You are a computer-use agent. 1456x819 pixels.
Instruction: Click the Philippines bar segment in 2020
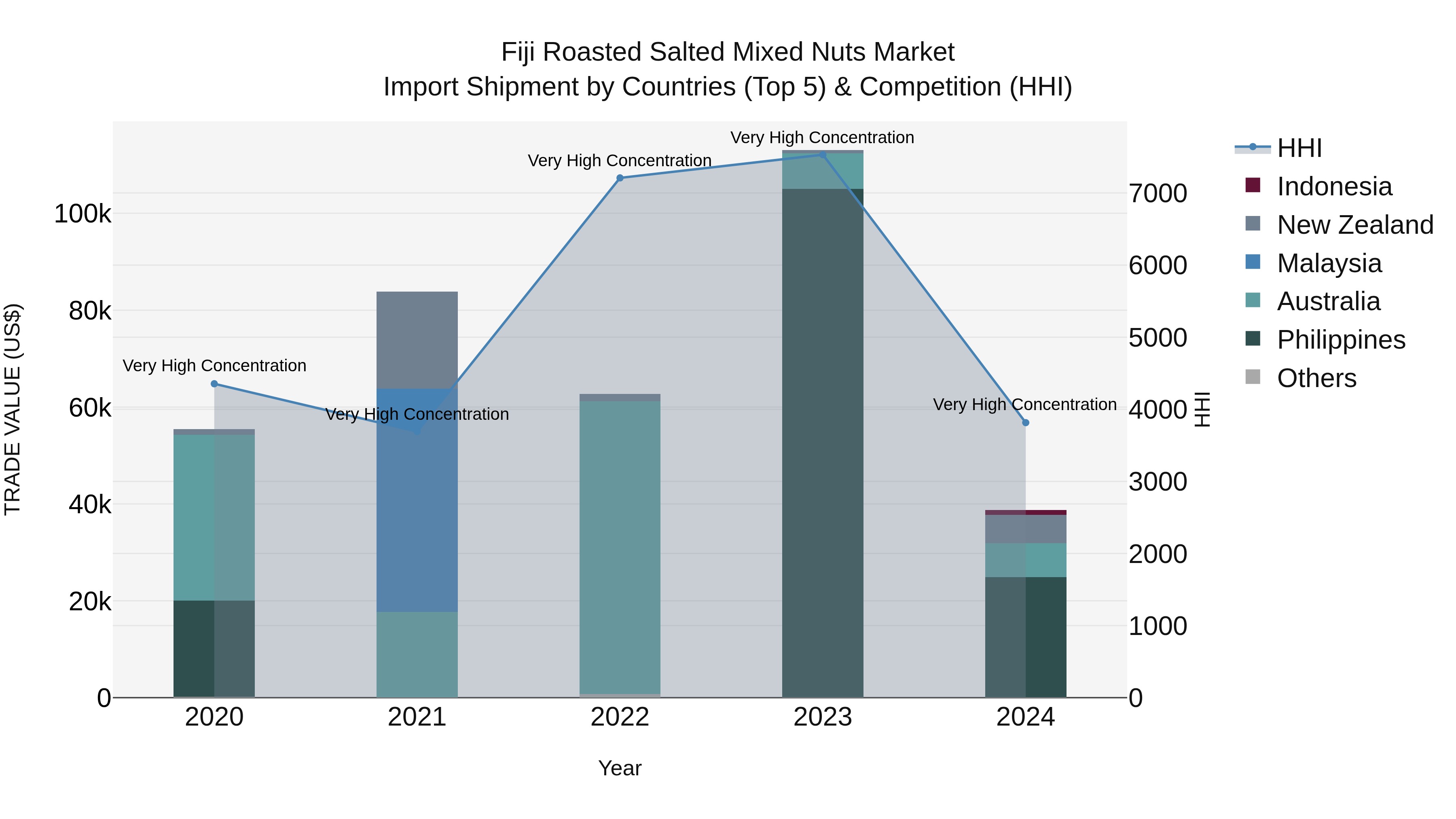214,649
